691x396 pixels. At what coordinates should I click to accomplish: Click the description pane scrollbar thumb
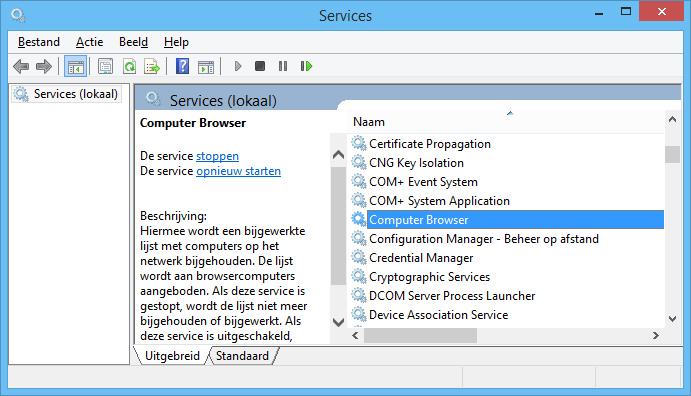point(338,226)
